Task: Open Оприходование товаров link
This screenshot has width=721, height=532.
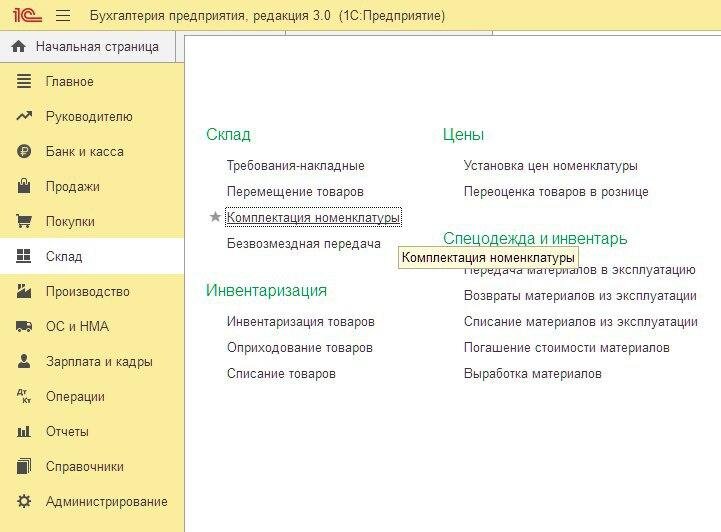Action: pos(300,347)
